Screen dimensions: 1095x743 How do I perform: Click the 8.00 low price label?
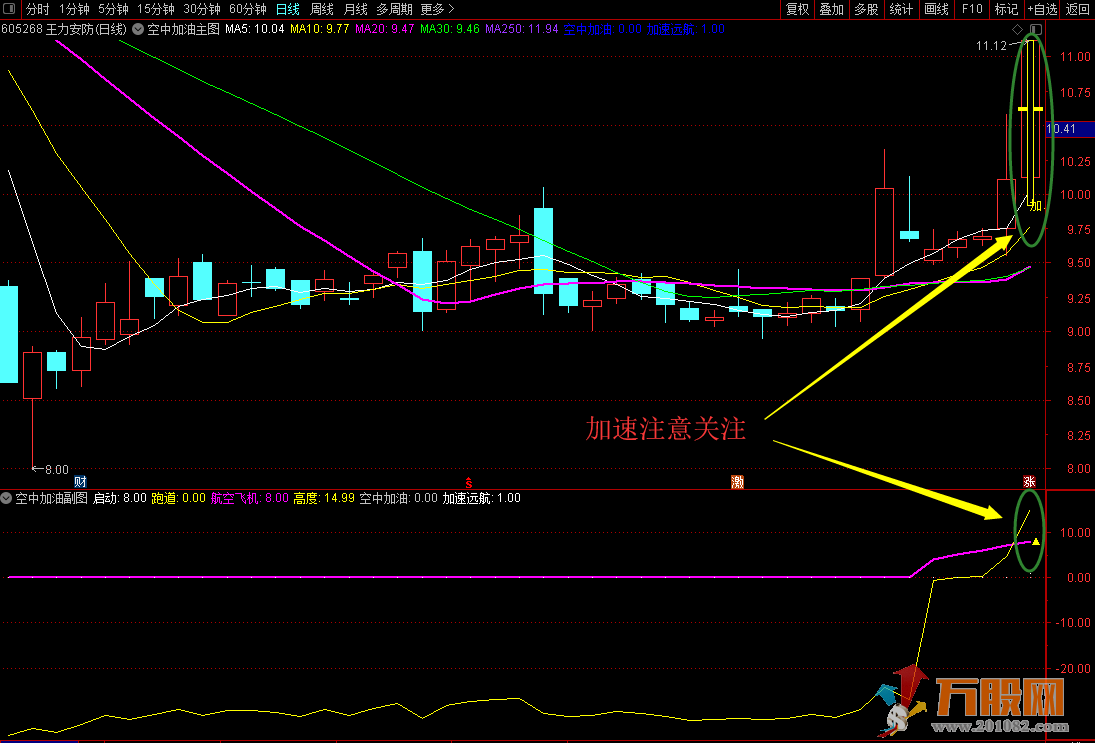[x=57, y=470]
